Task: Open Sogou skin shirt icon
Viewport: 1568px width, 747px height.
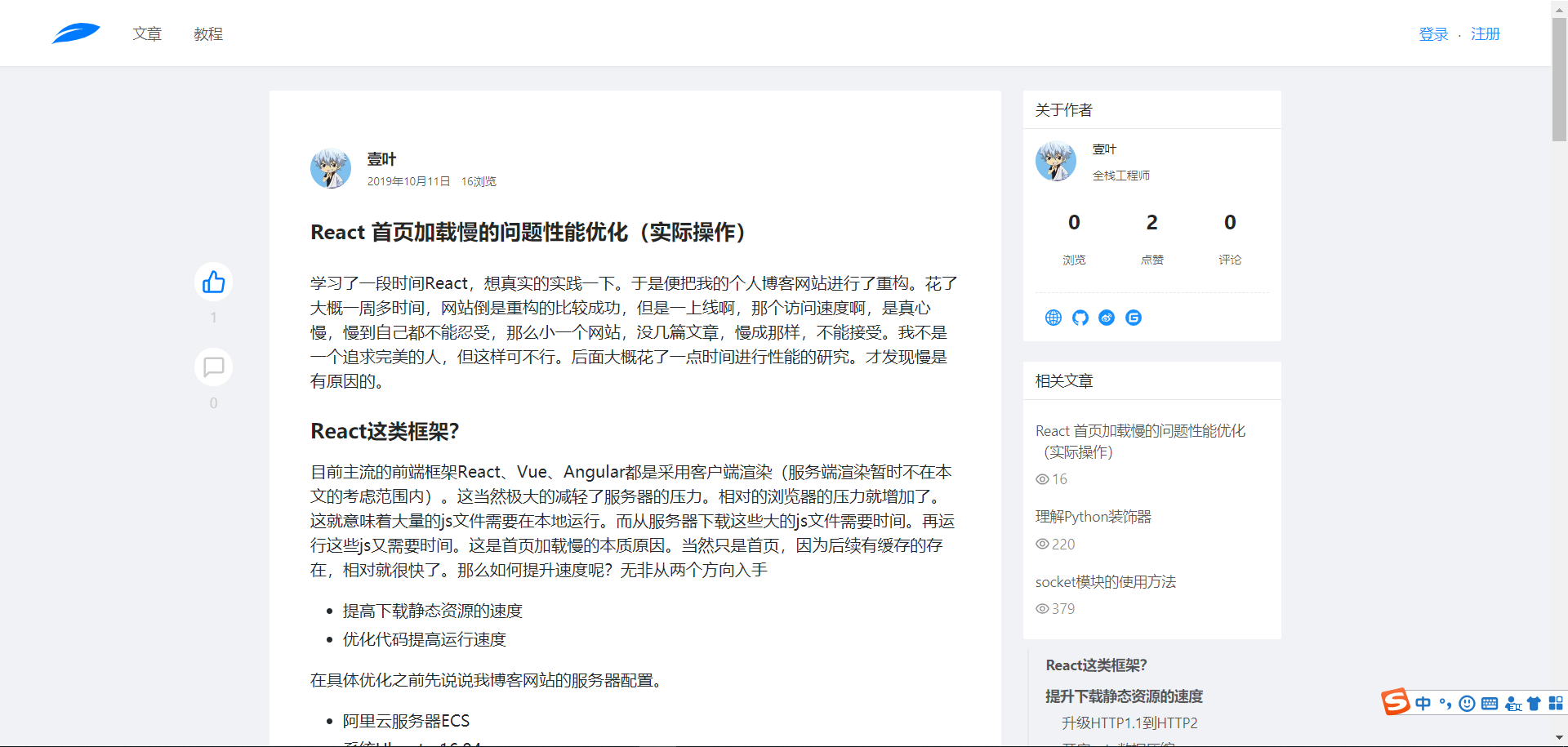Action: 1534,704
